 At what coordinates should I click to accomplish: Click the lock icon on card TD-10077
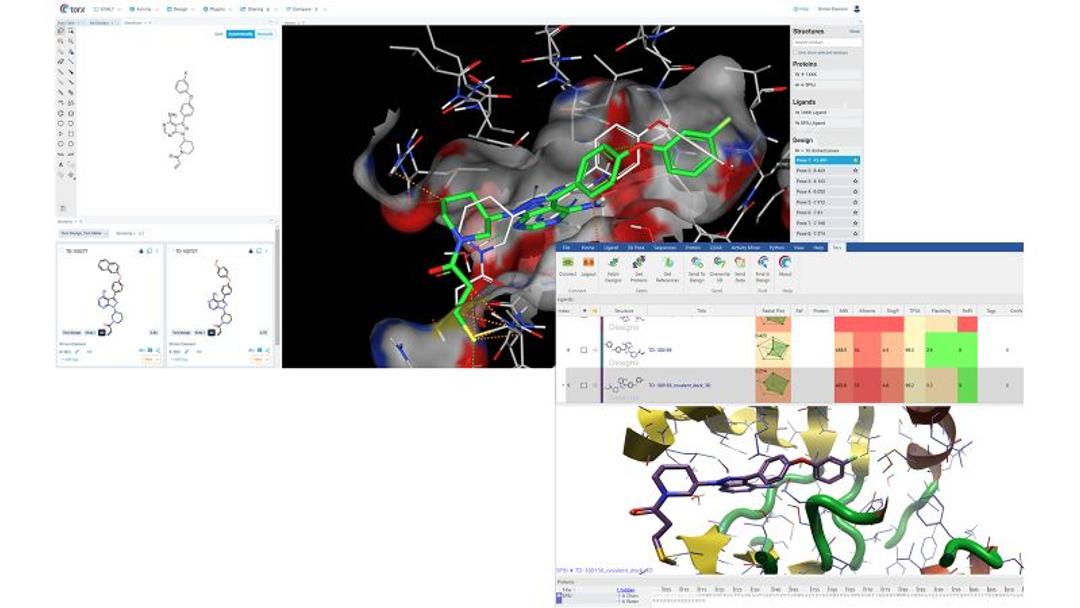(x=141, y=251)
